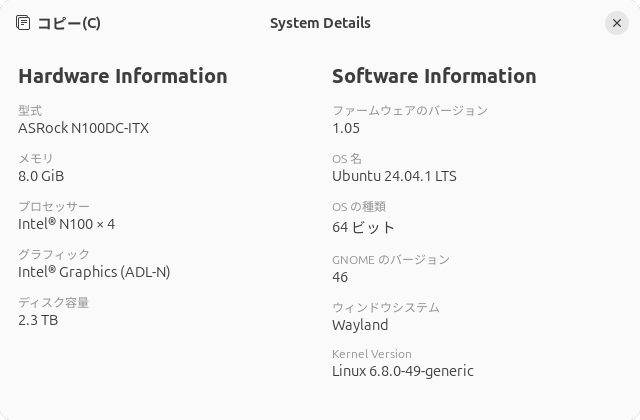Viewport: 640px width, 420px height.
Task: Click the GNOME のバージョン label
Action: click(x=391, y=260)
